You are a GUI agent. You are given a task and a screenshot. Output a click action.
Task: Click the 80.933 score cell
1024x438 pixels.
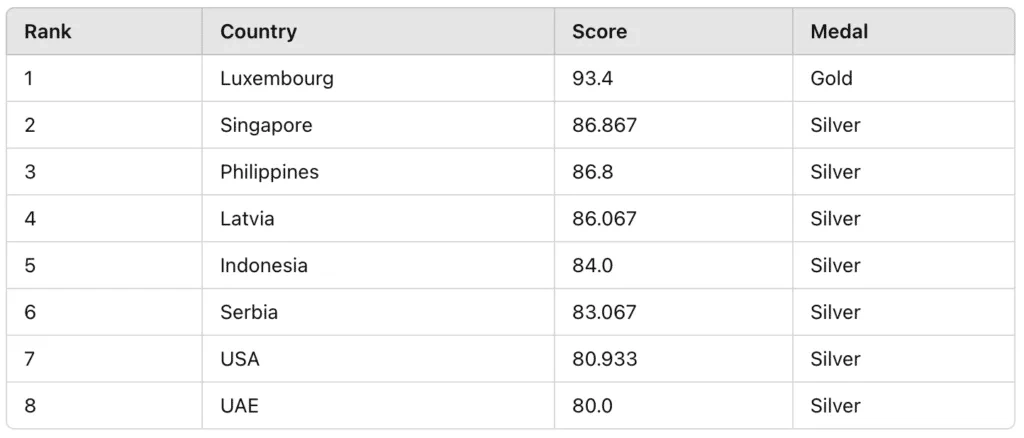tap(604, 359)
